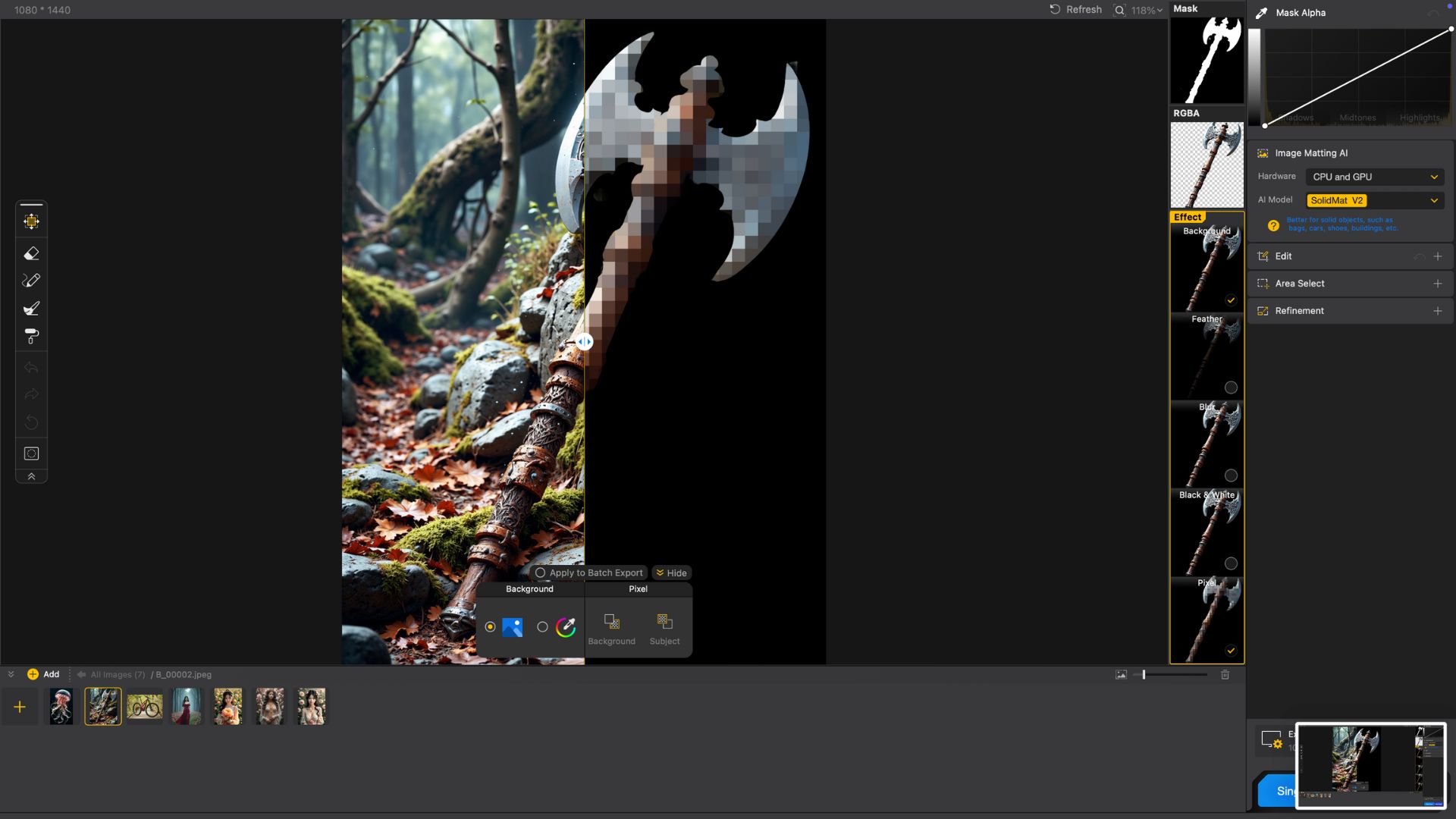Click the undo arrow in the left toolbar
1456x819 pixels.
pos(31,368)
